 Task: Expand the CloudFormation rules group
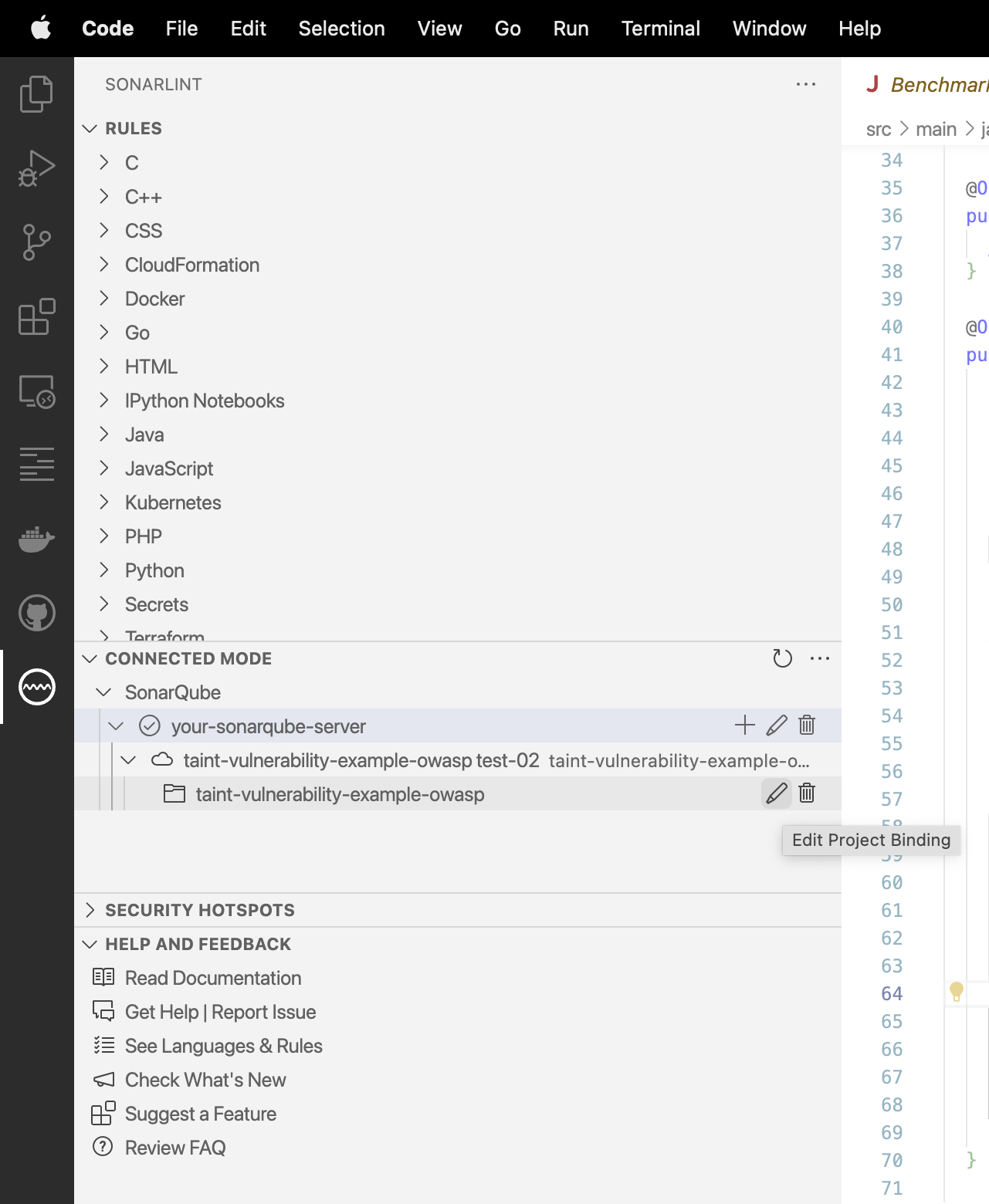[x=104, y=264]
